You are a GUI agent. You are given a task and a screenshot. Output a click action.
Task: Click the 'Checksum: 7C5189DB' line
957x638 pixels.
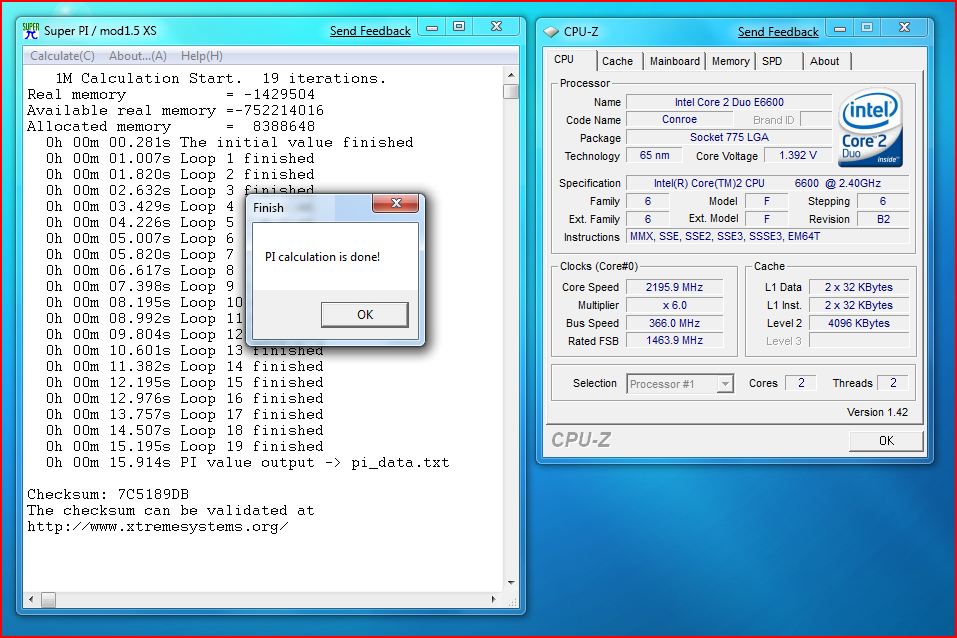pyautogui.click(x=108, y=494)
